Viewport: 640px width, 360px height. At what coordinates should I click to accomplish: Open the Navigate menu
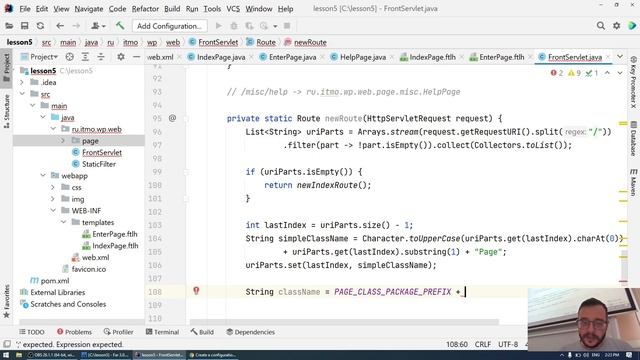(x=89, y=9)
